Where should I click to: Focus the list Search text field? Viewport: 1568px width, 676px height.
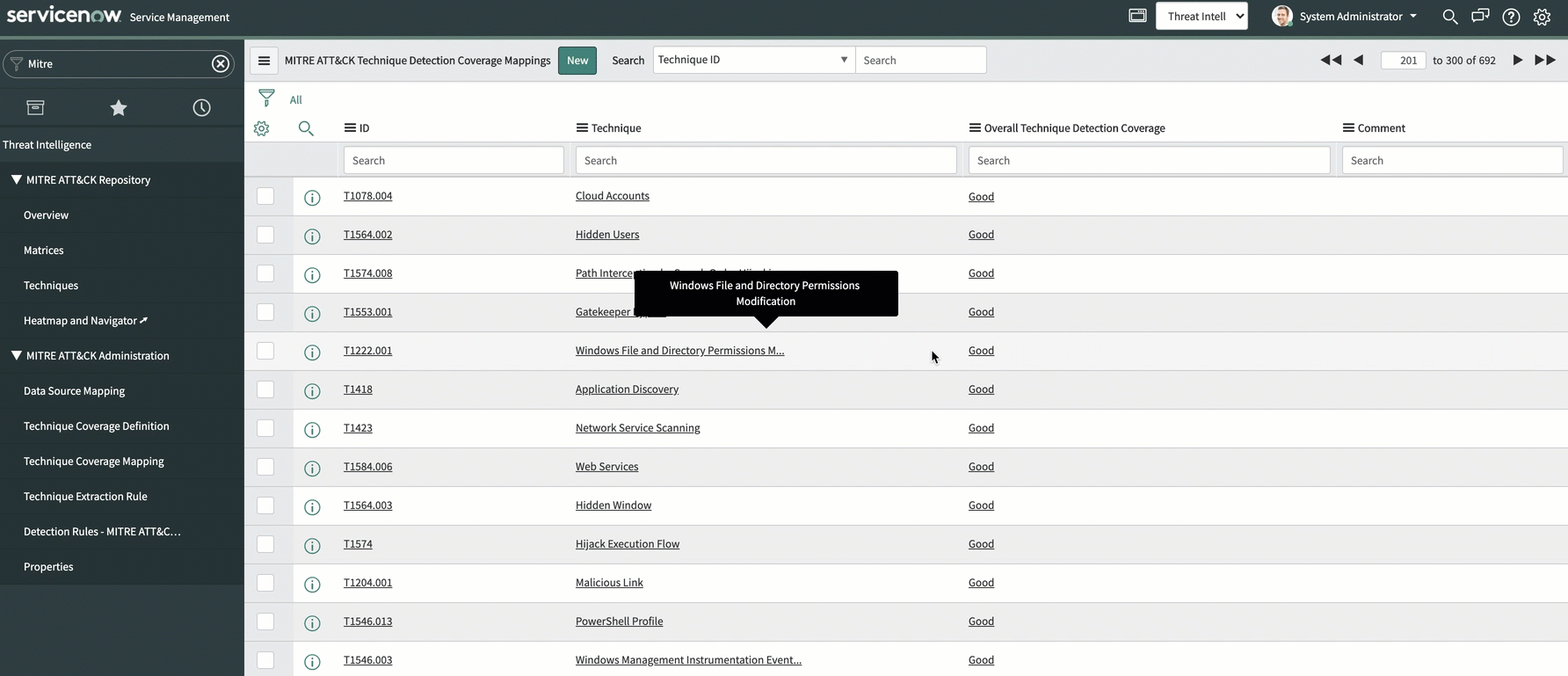[x=920, y=60]
